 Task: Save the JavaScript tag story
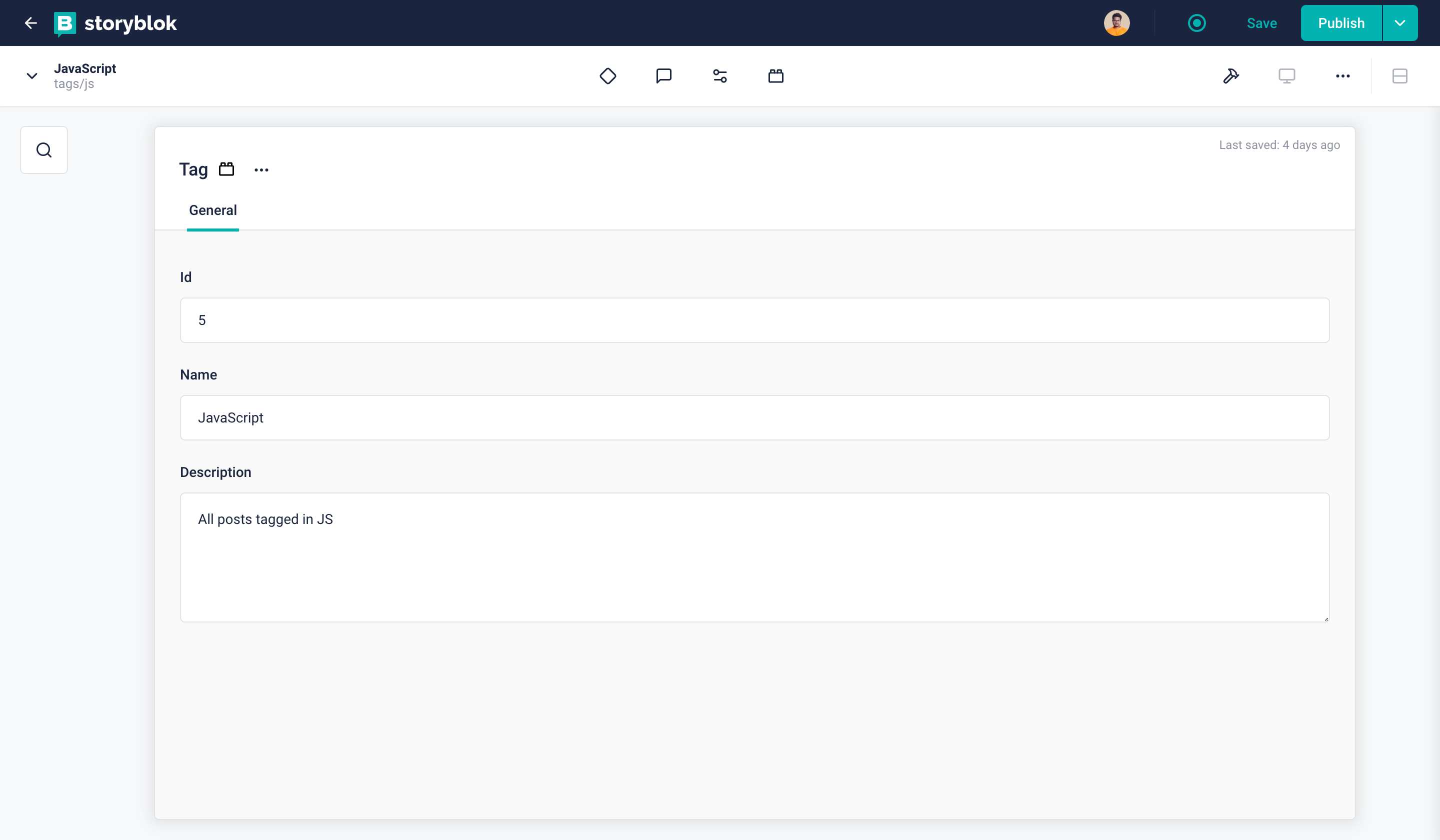[x=1261, y=23]
